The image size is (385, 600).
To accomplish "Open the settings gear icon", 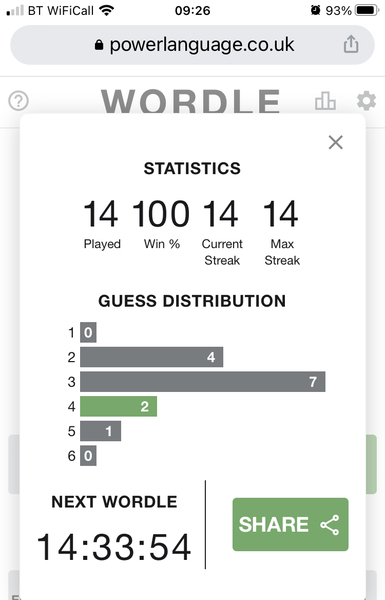I will point(366,101).
